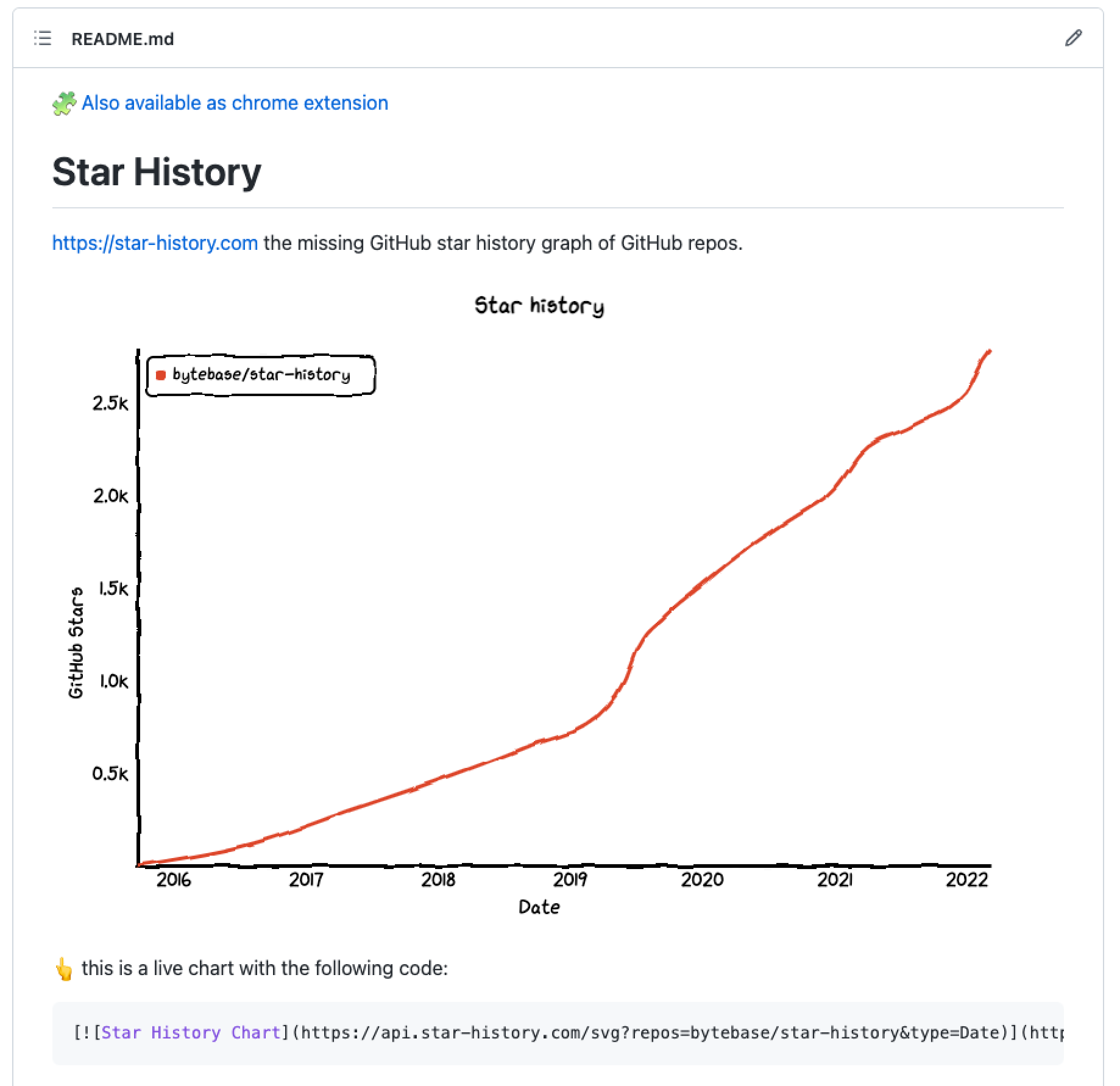Viewport: 1120px width, 1086px height.
Task: Click the 2016 year label
Action: coord(175,879)
